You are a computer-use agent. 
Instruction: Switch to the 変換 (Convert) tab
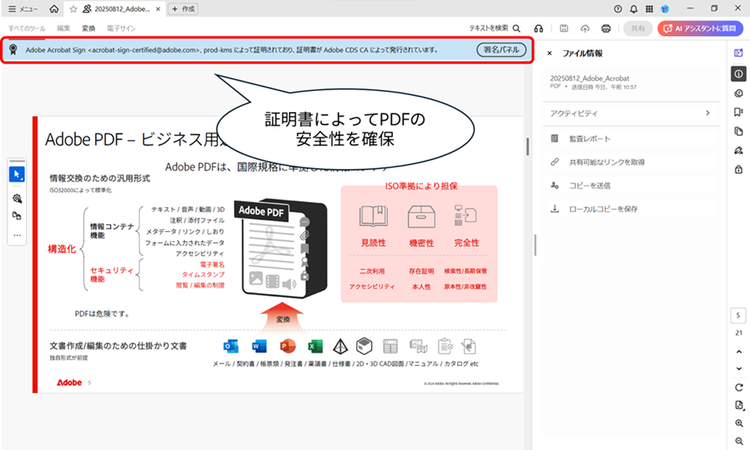[88, 28]
